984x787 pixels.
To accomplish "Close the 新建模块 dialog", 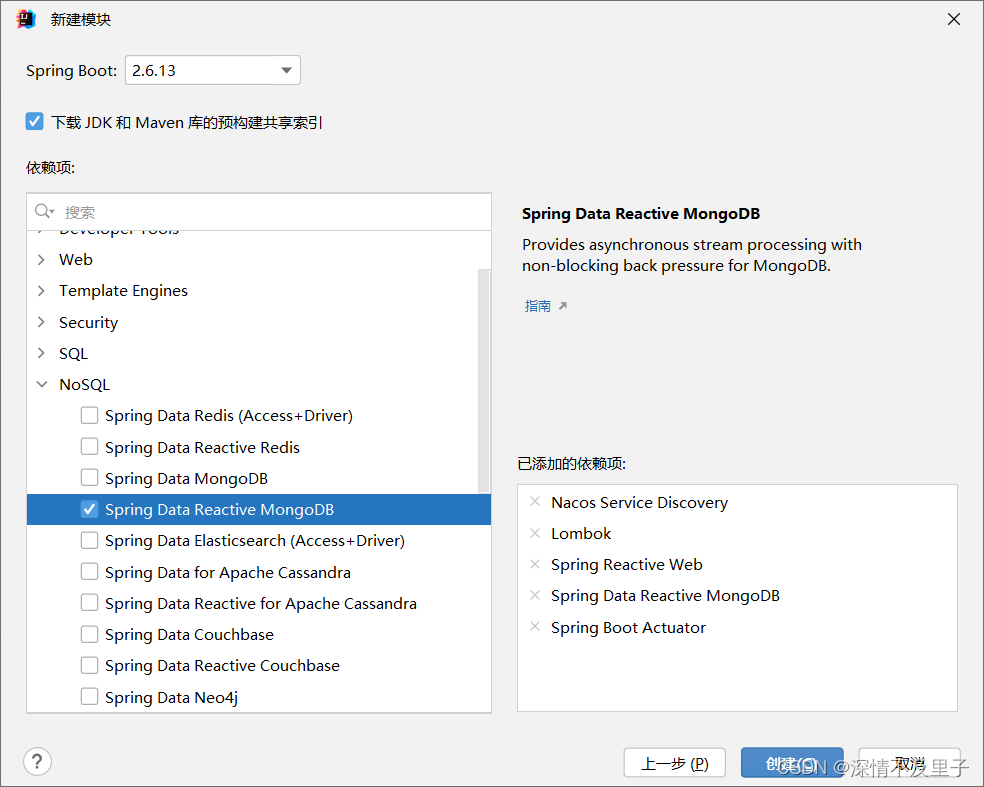I will pyautogui.click(x=953, y=19).
